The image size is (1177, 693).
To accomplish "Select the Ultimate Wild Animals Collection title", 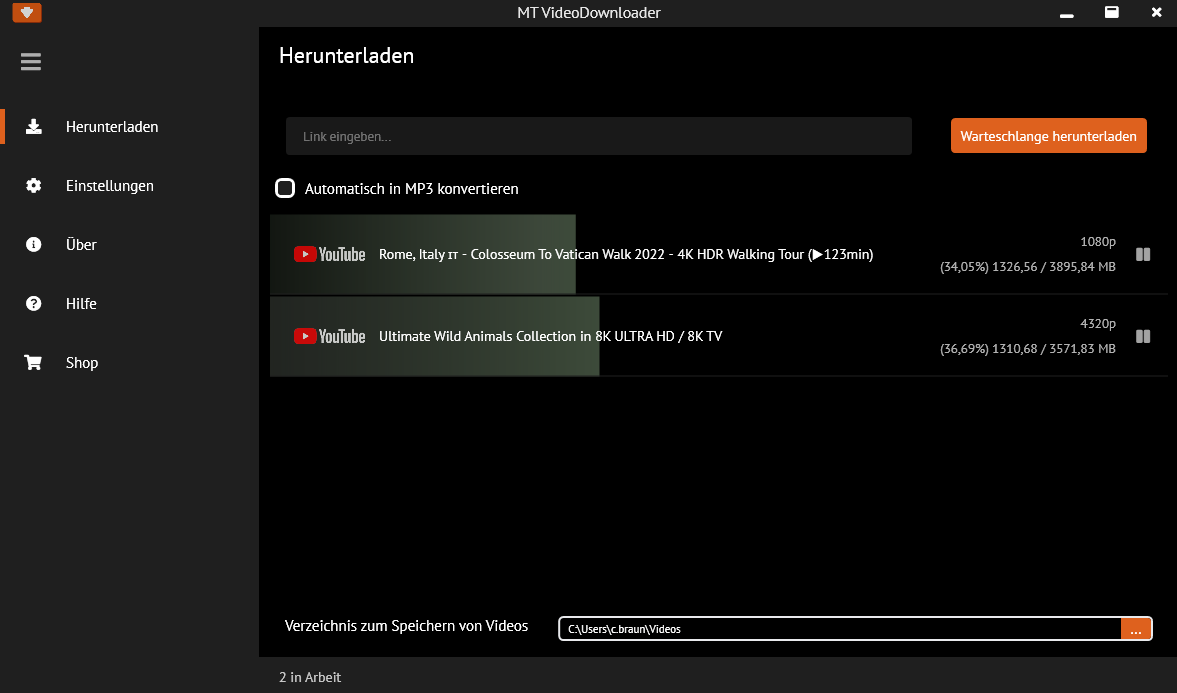I will click(550, 337).
